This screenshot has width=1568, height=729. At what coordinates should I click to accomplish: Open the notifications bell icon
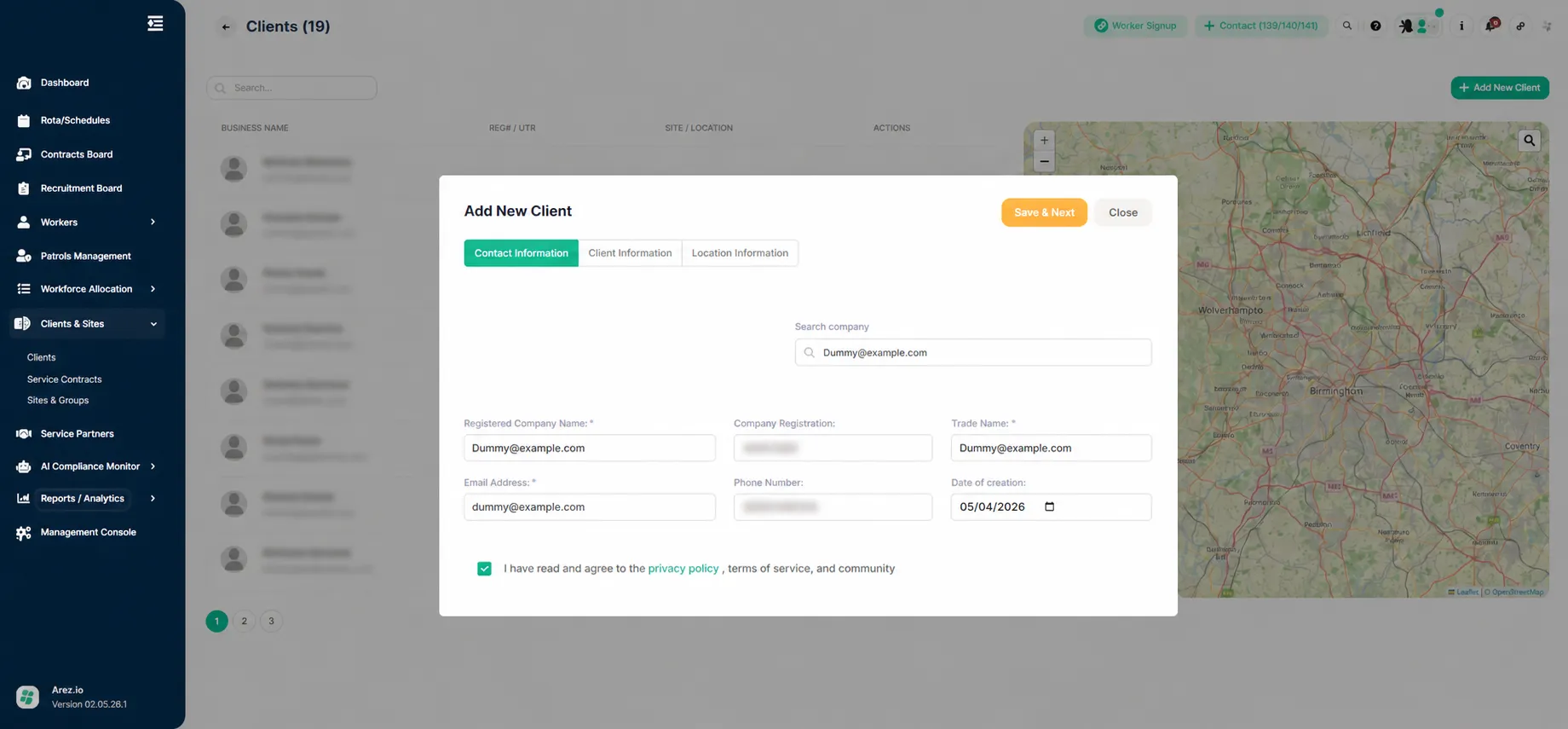pos(1490,26)
